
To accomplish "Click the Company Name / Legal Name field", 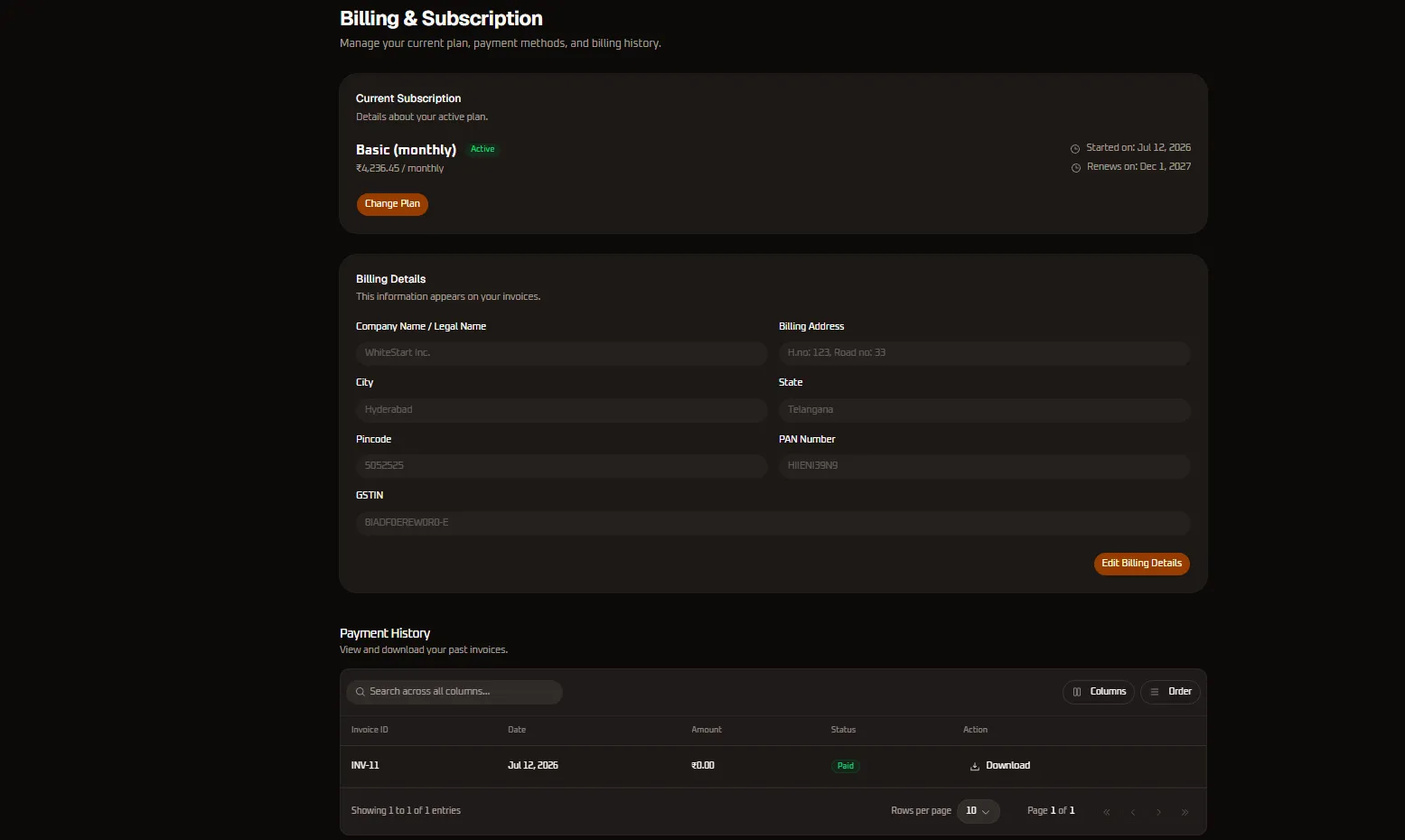I will tap(561, 353).
